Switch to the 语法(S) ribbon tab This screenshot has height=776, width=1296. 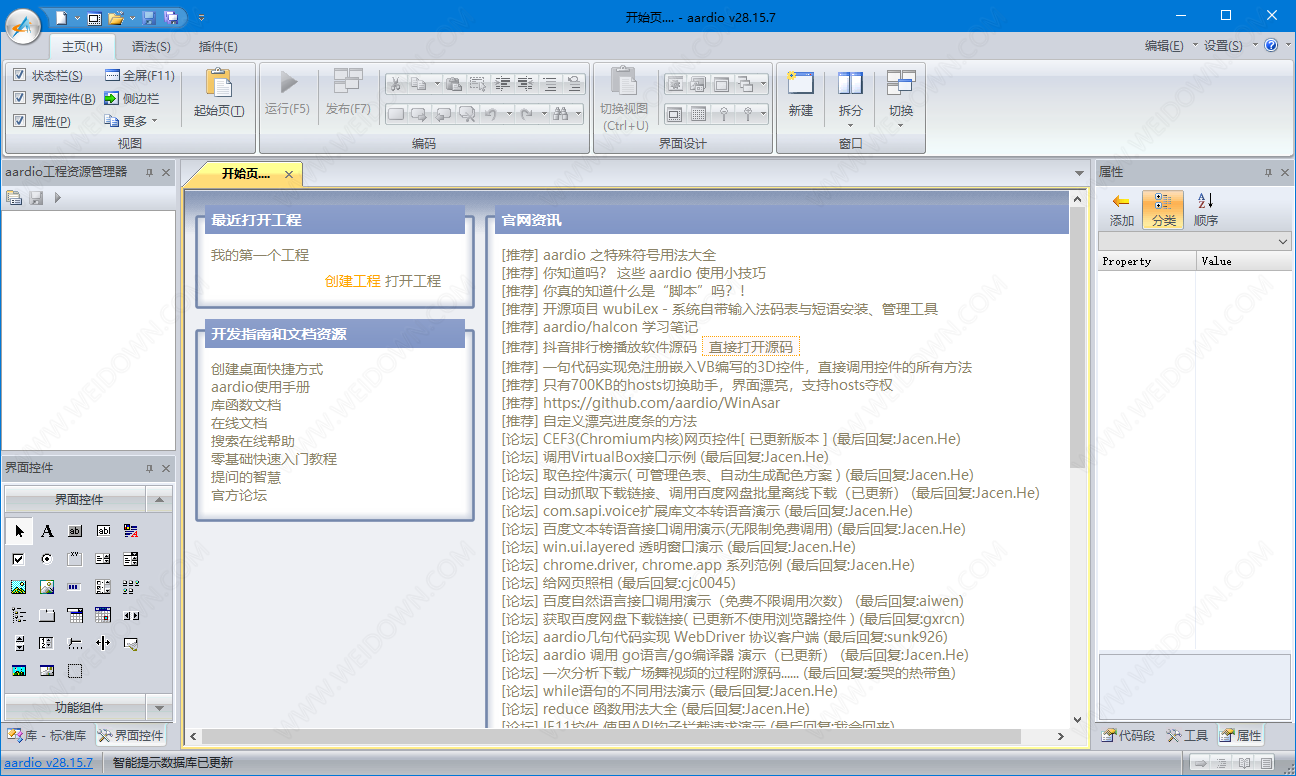(x=151, y=46)
